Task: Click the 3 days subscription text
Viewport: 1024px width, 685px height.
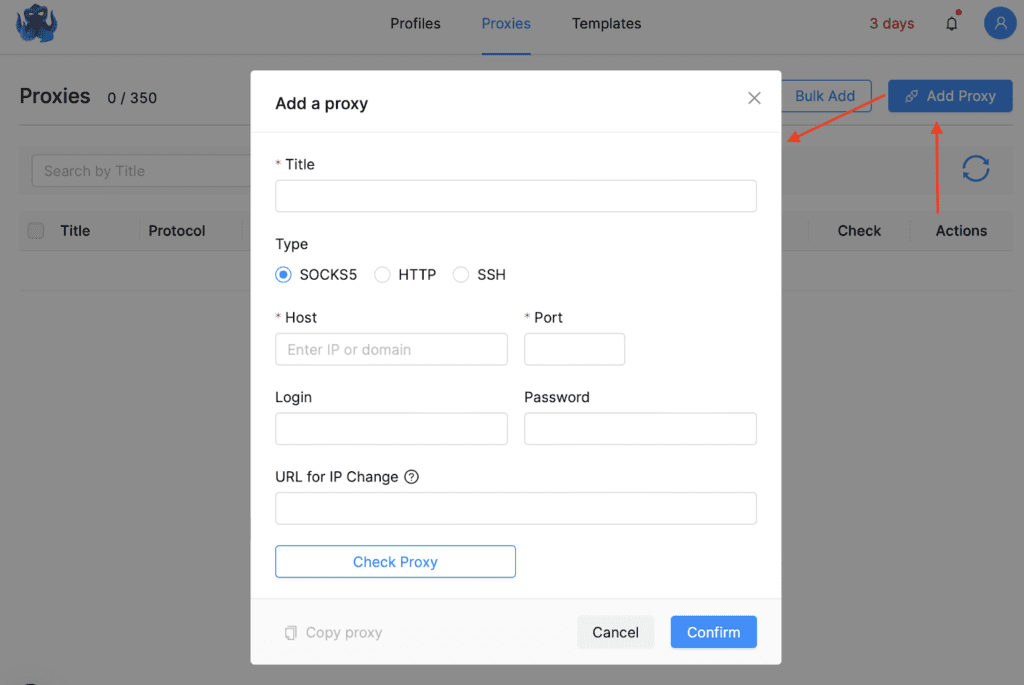Action: (891, 24)
